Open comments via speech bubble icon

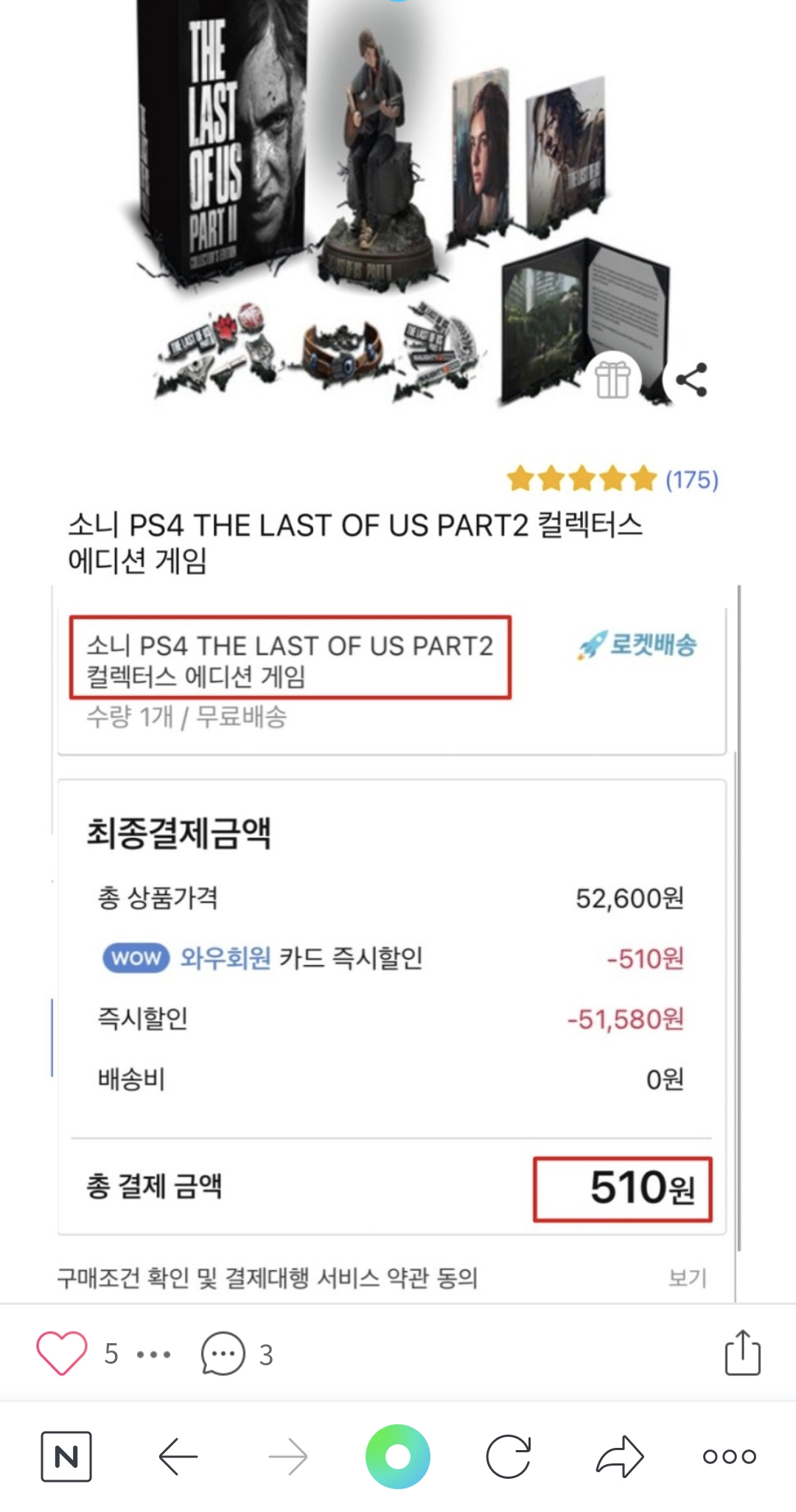223,1354
